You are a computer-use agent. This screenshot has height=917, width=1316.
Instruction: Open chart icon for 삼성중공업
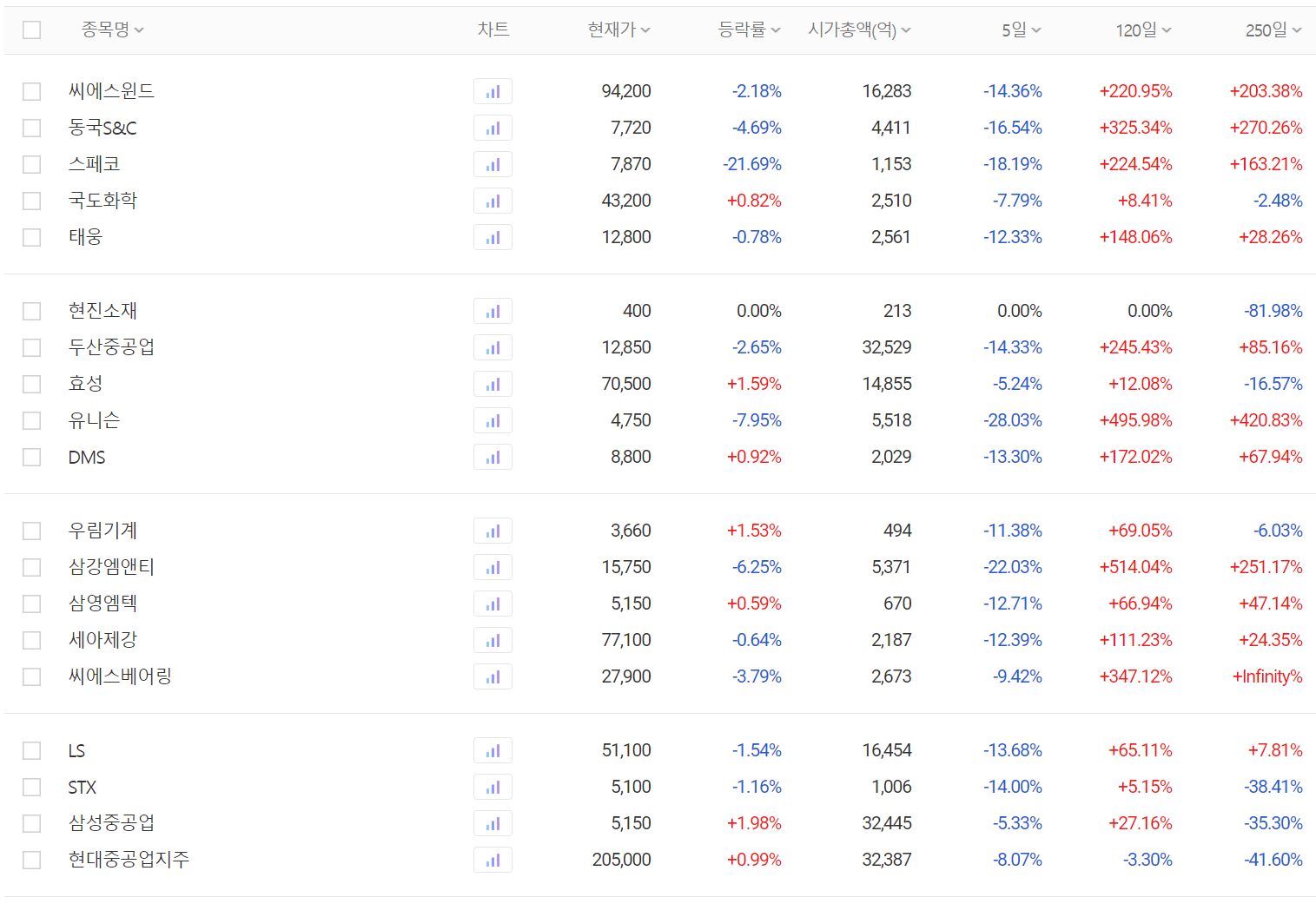493,823
